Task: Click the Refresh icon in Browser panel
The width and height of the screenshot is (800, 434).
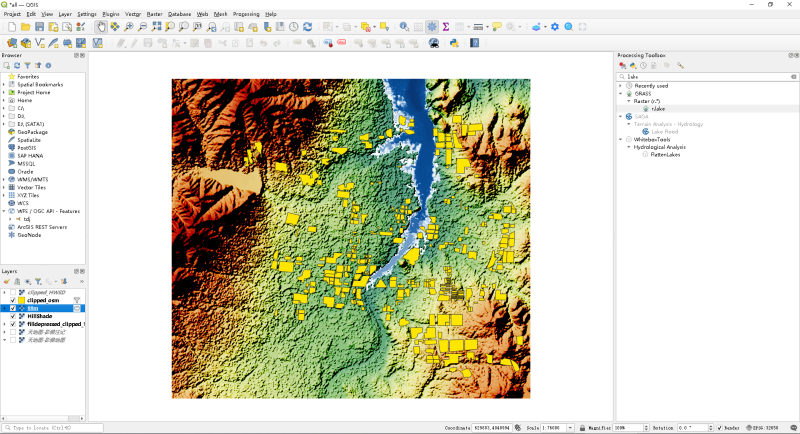Action: click(17, 65)
